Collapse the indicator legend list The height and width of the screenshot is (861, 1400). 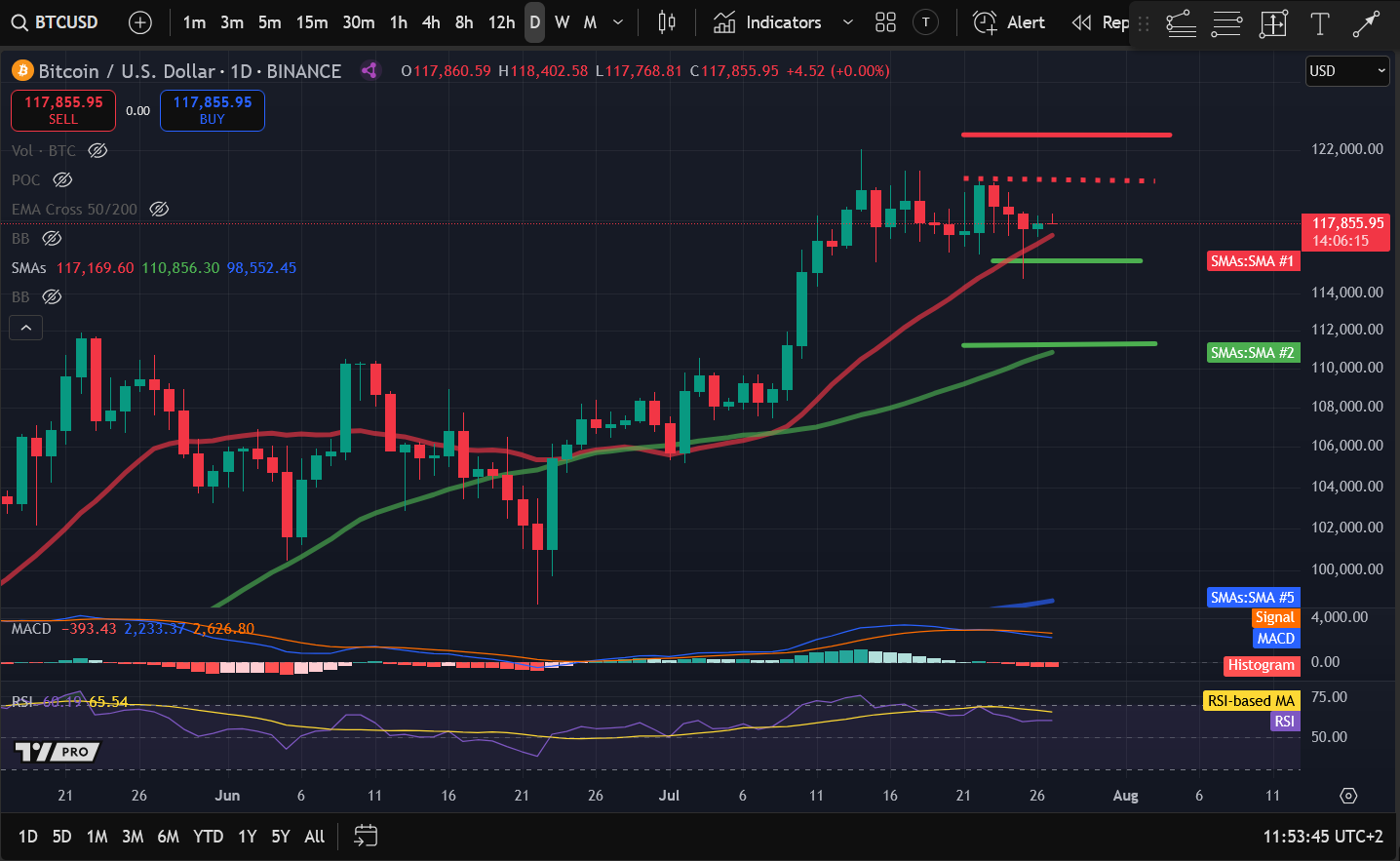[26, 329]
